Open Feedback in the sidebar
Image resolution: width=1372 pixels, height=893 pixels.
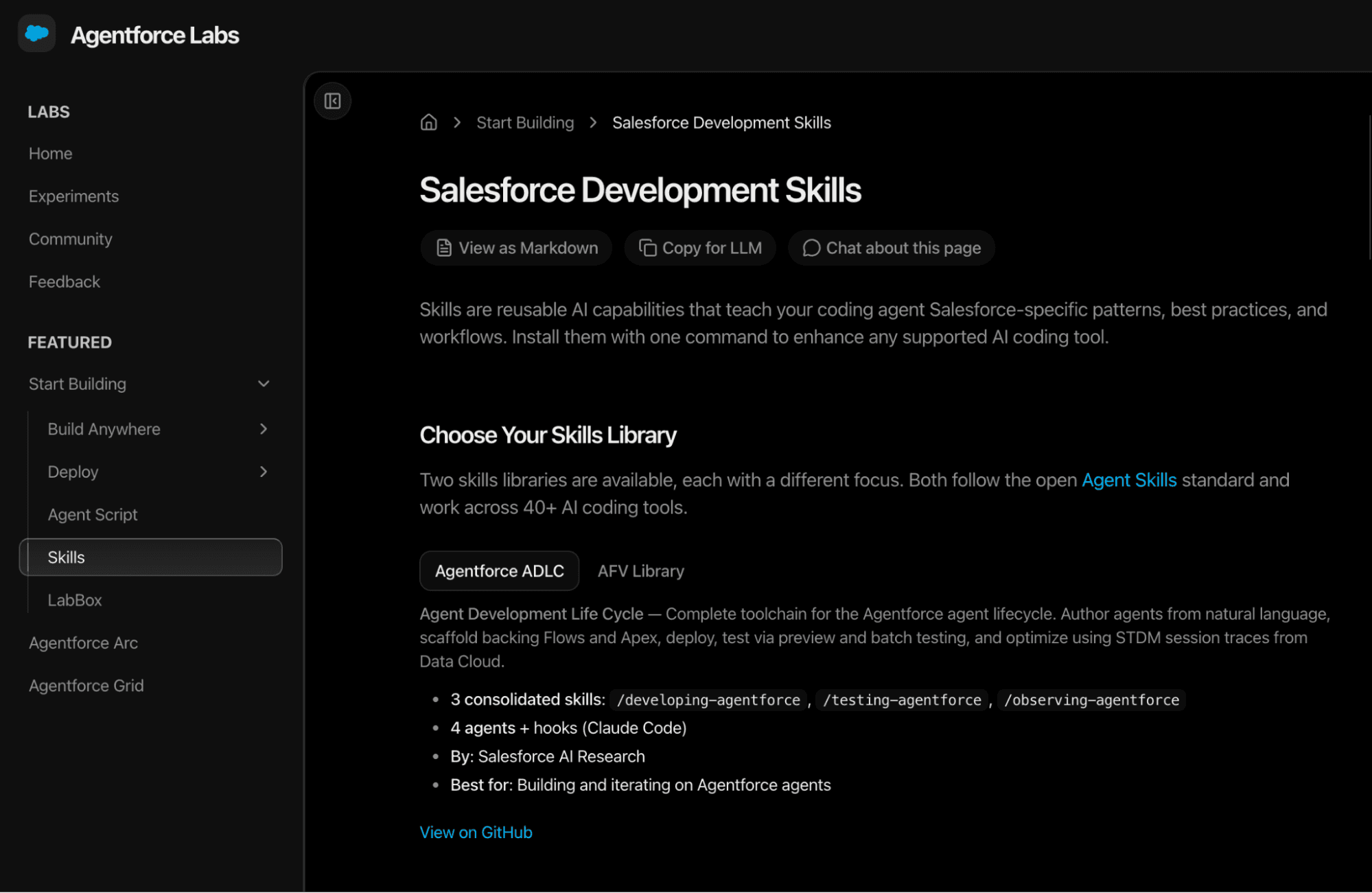tap(64, 282)
